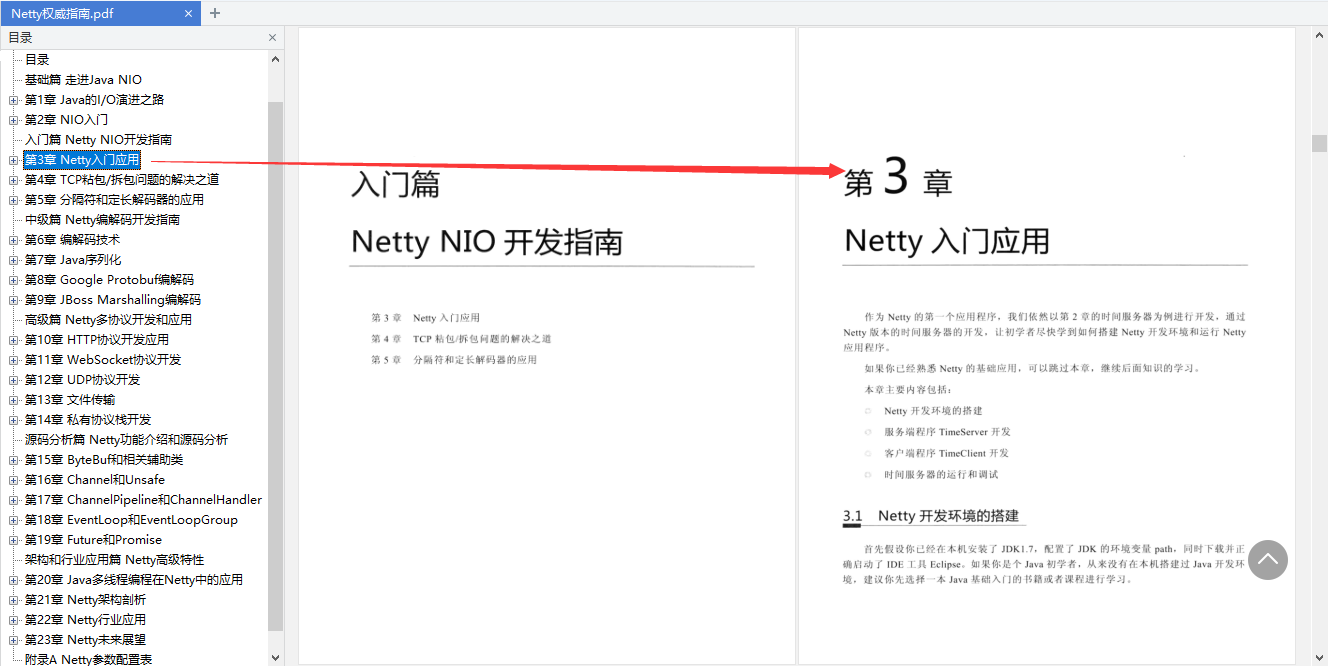Viewport: 1328px width, 666px height.
Task: Expand 第5章 分隔符和定长解码器 node
Action: tap(13, 200)
